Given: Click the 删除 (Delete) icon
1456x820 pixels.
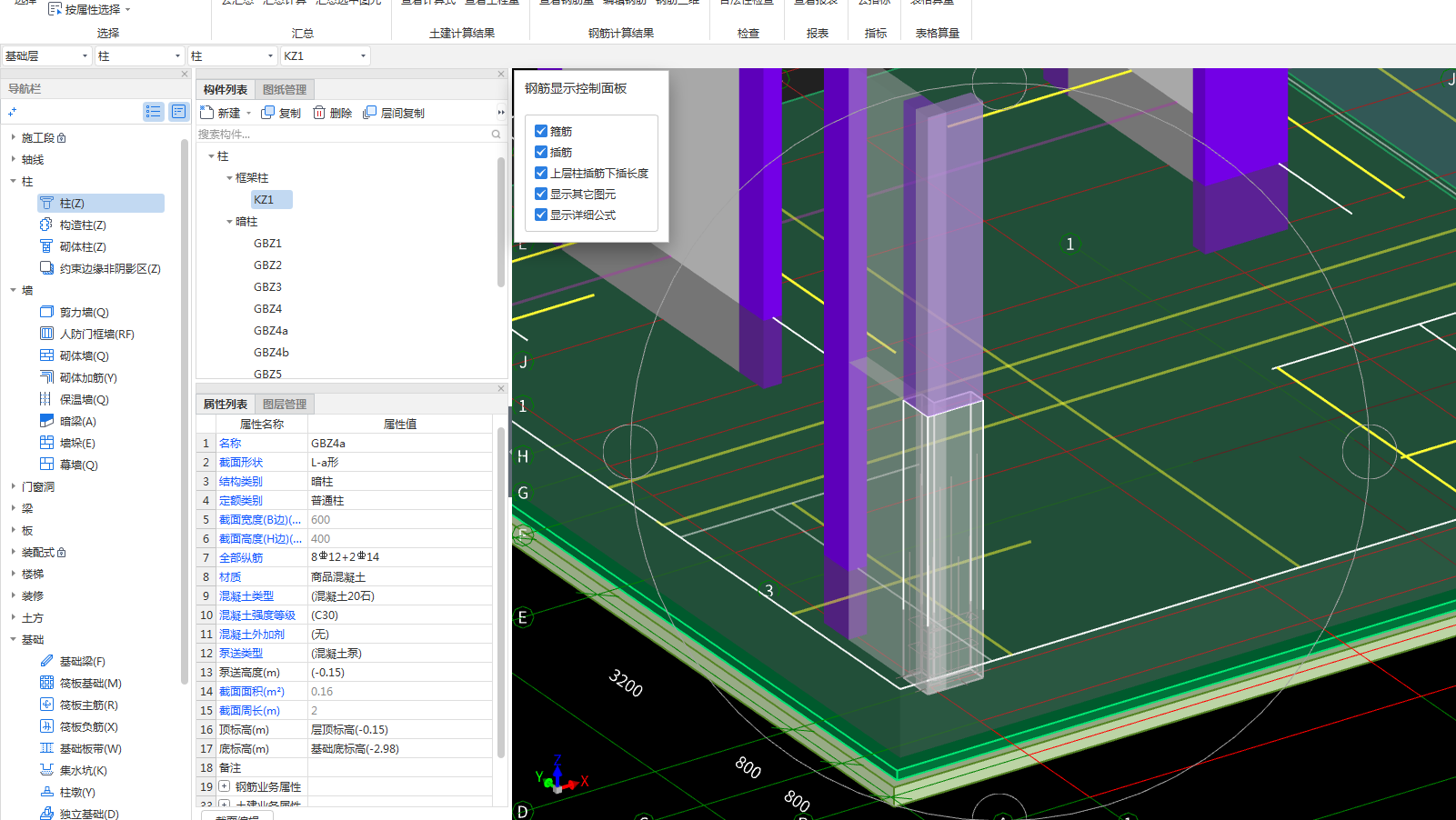Looking at the screenshot, I should pyautogui.click(x=319, y=112).
